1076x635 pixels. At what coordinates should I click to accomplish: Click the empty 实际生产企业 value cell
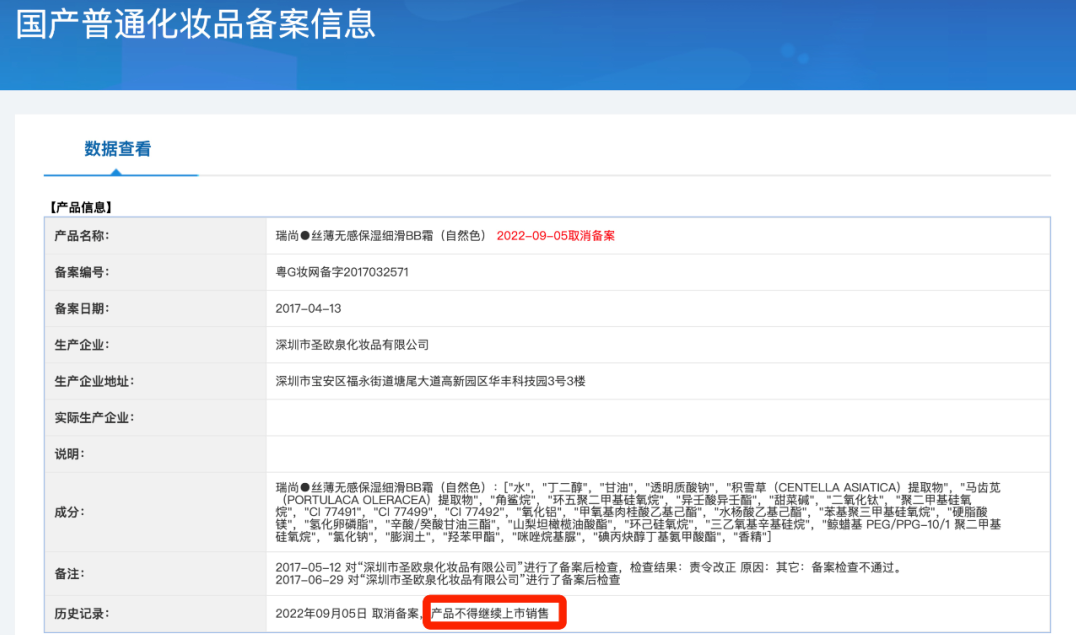click(x=657, y=417)
